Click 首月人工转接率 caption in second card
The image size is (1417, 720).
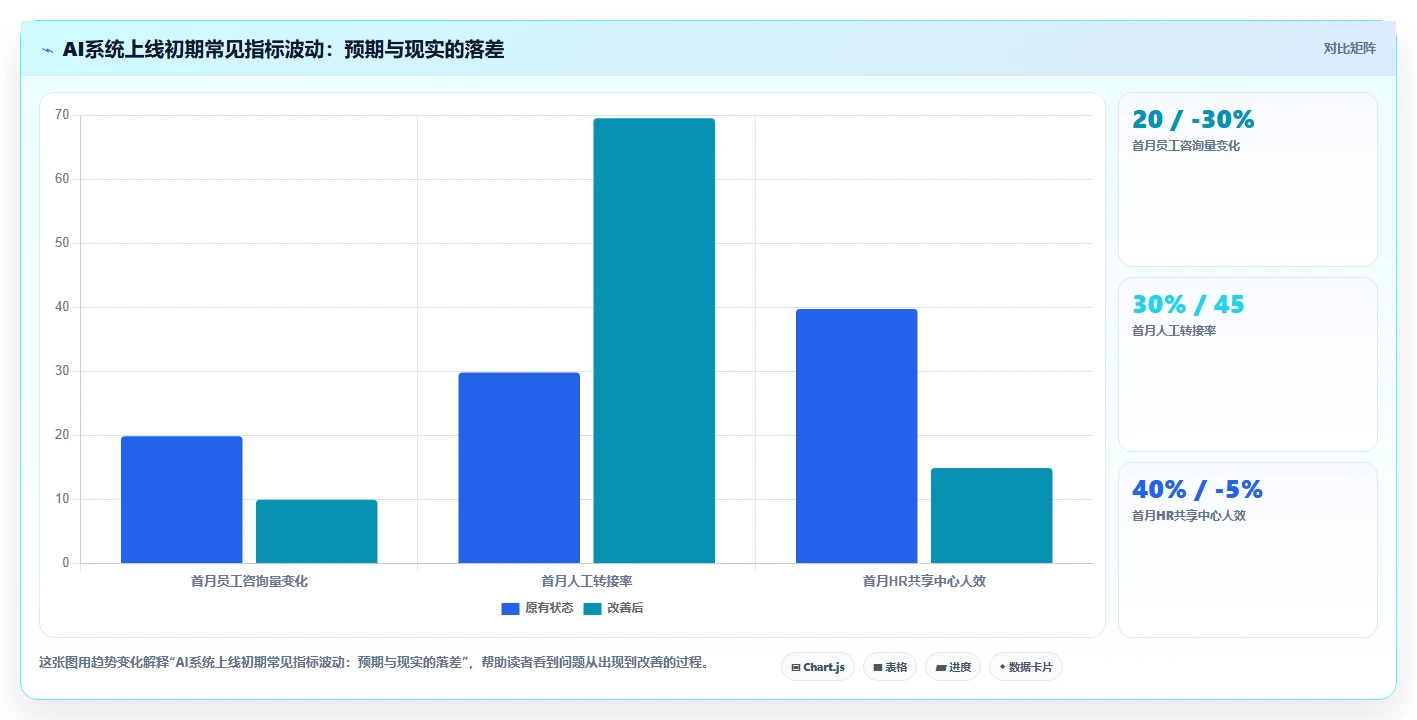click(1174, 331)
